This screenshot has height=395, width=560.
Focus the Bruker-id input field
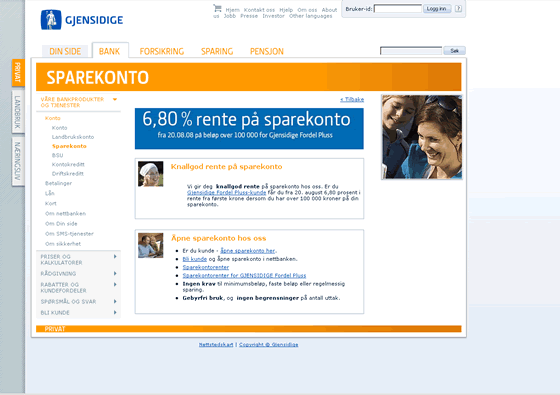point(398,9)
